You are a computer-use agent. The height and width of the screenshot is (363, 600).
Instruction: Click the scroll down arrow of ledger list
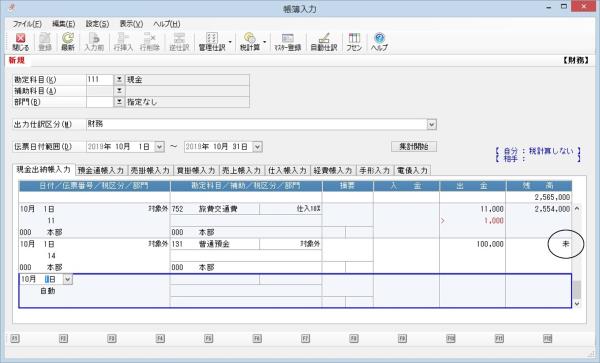click(x=577, y=304)
